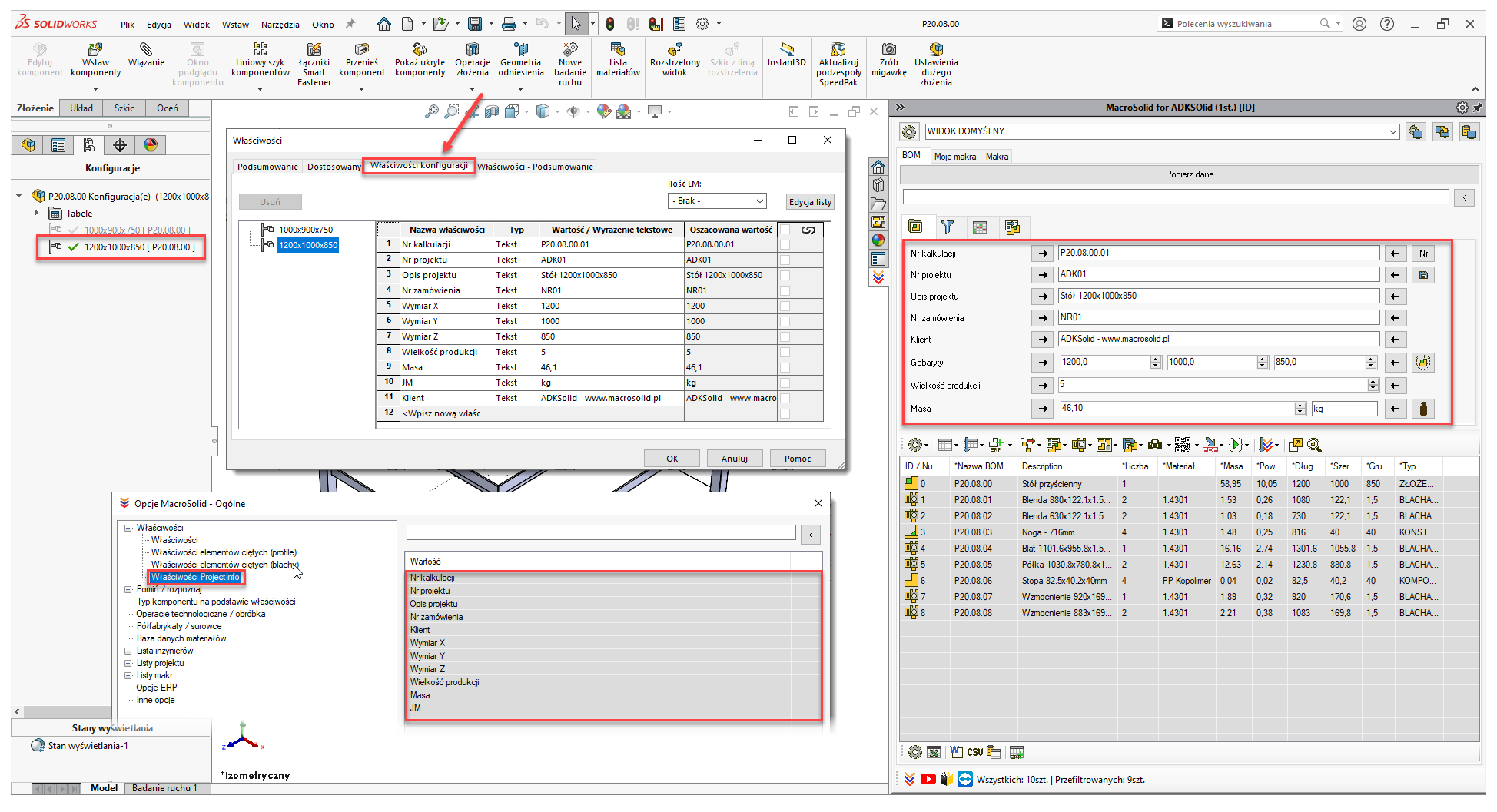Click the TeamViewer icon in status bar
Viewport: 1497px width, 812px height.
[965, 779]
